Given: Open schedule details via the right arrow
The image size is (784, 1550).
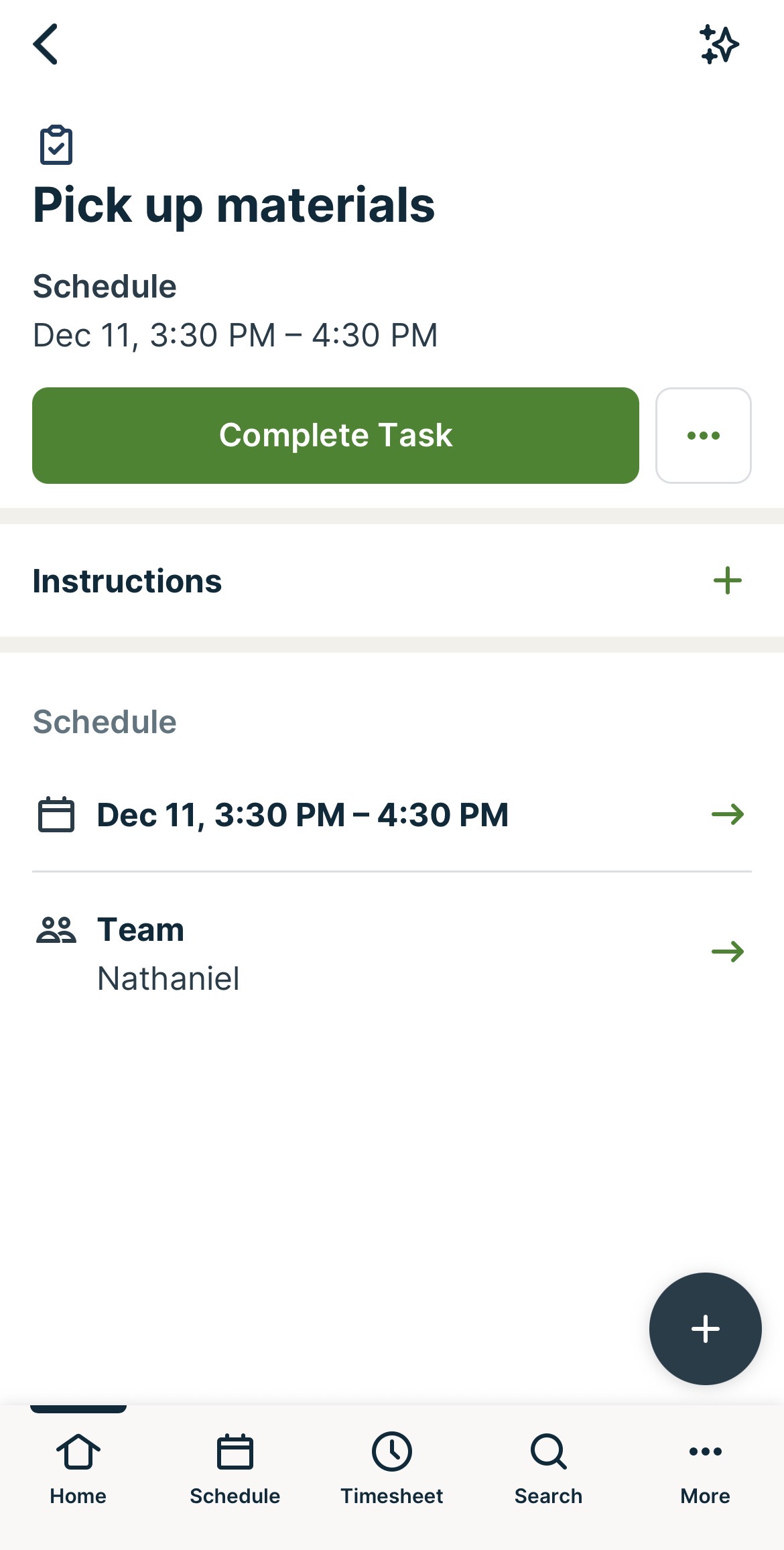Looking at the screenshot, I should [x=728, y=815].
